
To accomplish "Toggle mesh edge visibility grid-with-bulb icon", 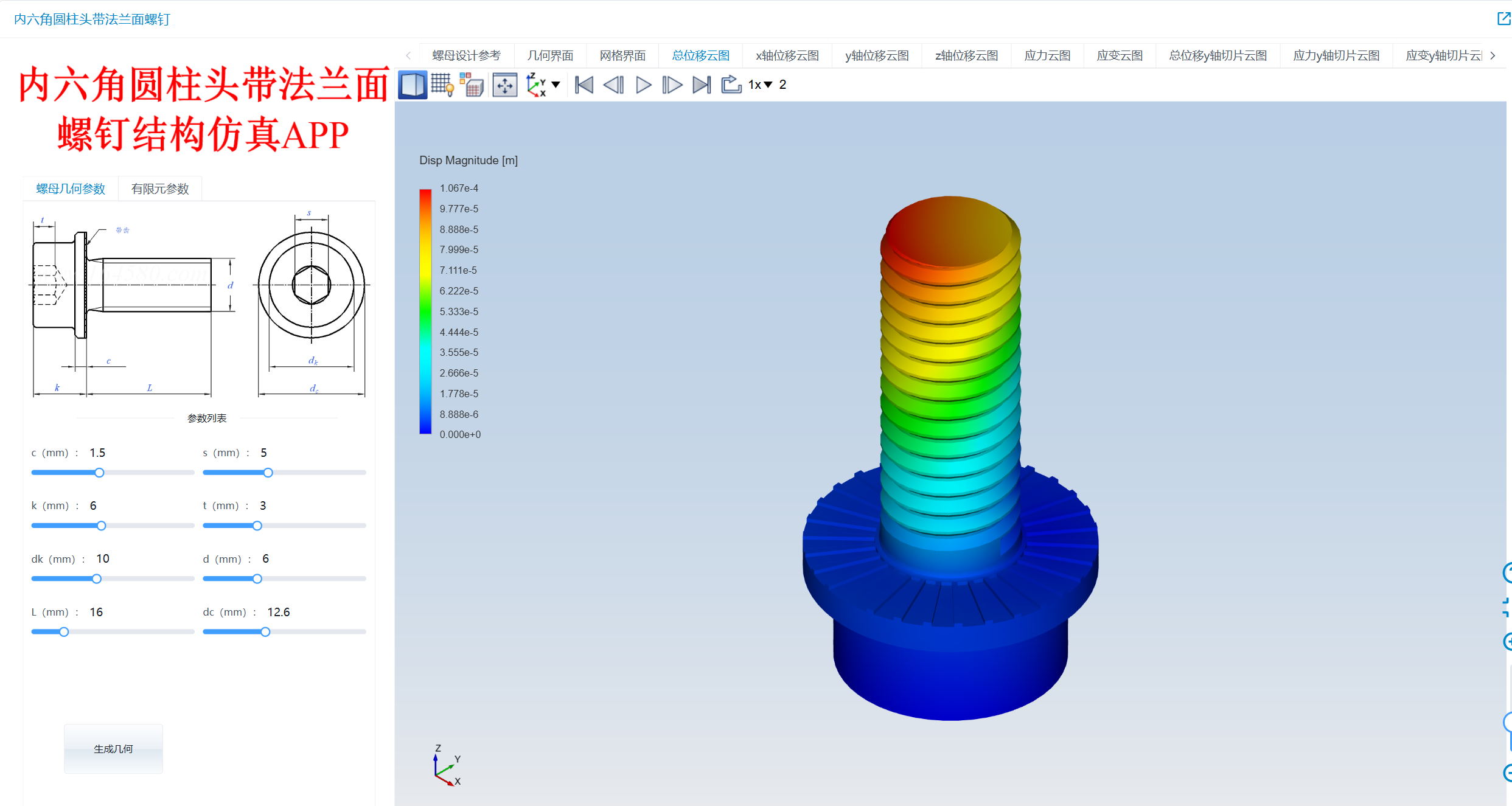I will [x=442, y=85].
